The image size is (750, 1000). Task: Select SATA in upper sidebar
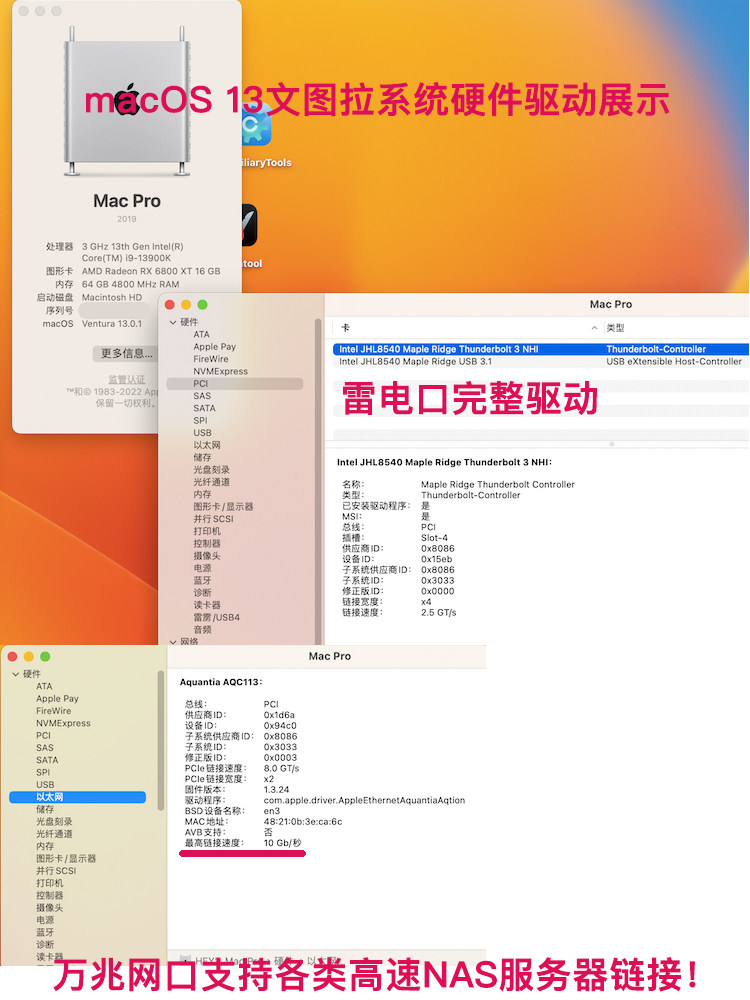pos(204,408)
